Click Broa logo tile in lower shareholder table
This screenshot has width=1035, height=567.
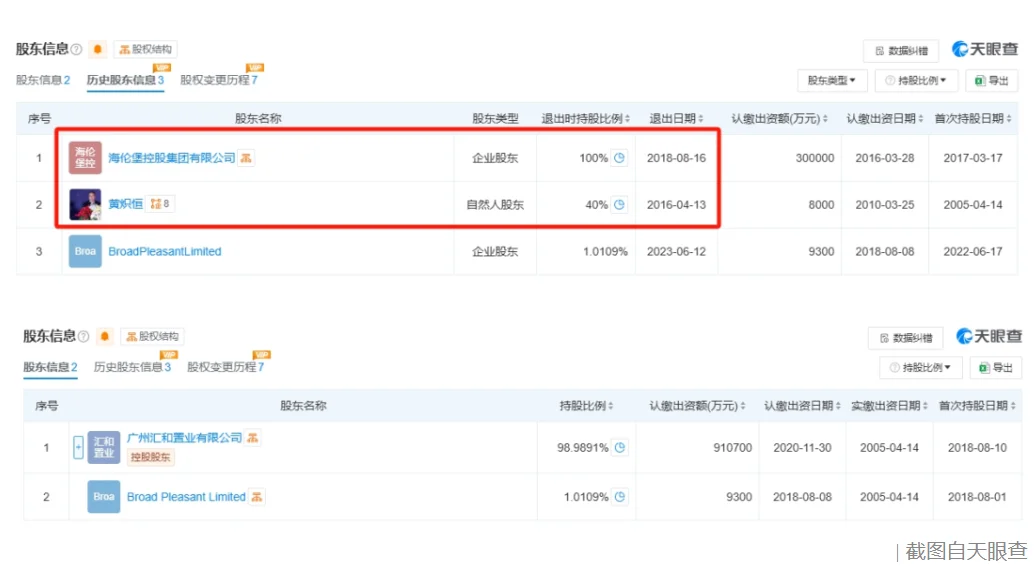pos(104,496)
